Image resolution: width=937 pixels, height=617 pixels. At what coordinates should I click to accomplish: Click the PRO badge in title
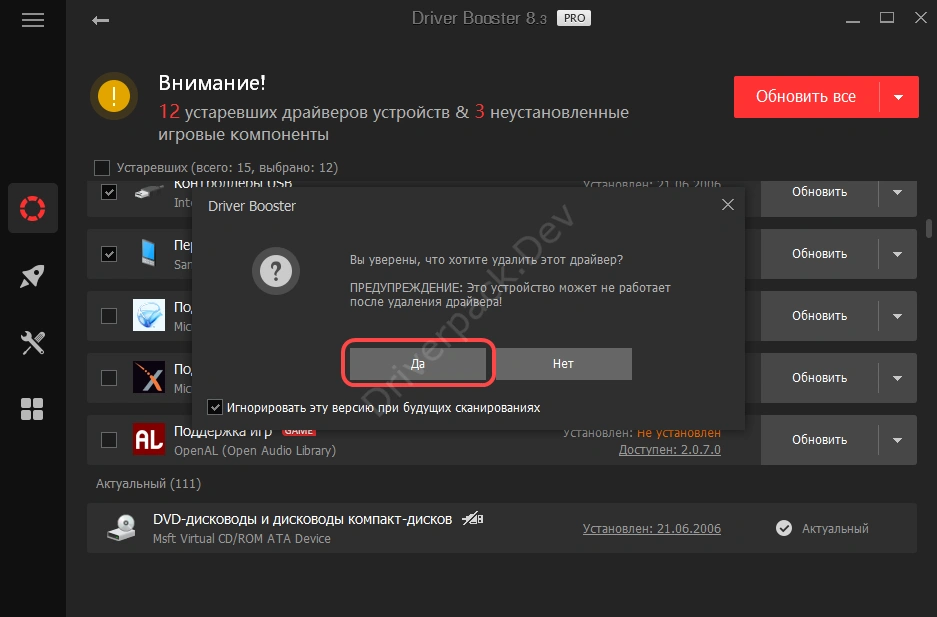point(574,19)
